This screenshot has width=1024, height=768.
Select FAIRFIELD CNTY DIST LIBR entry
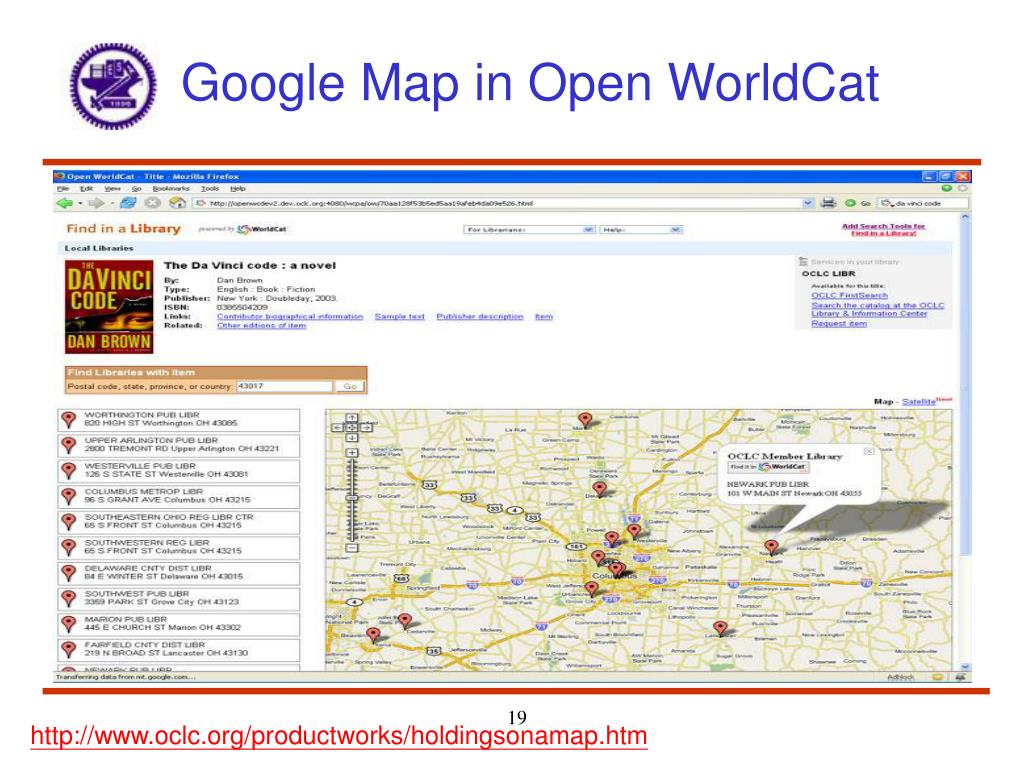[x=178, y=649]
